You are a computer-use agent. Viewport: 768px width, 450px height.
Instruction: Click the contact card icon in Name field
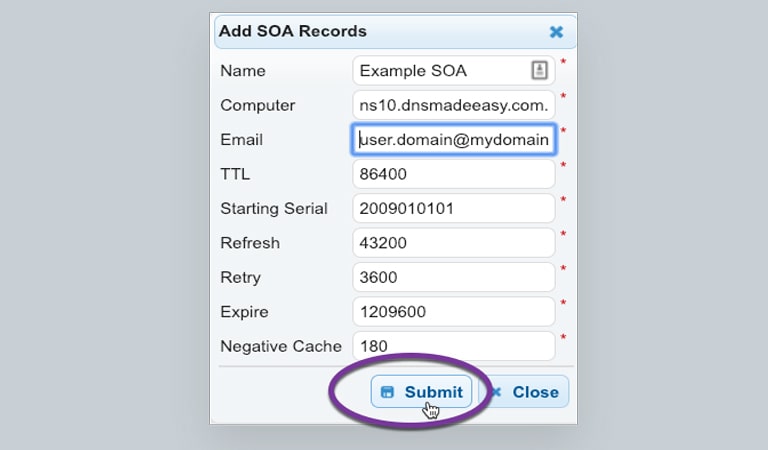539,70
